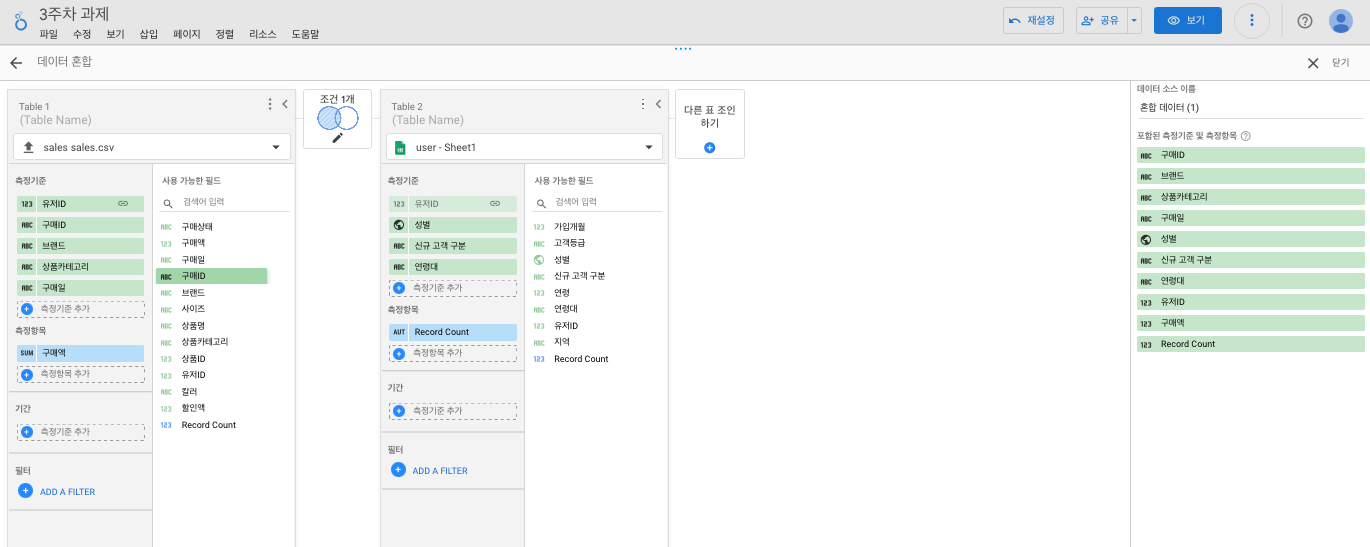Open the 수정 menu

pos(82,34)
